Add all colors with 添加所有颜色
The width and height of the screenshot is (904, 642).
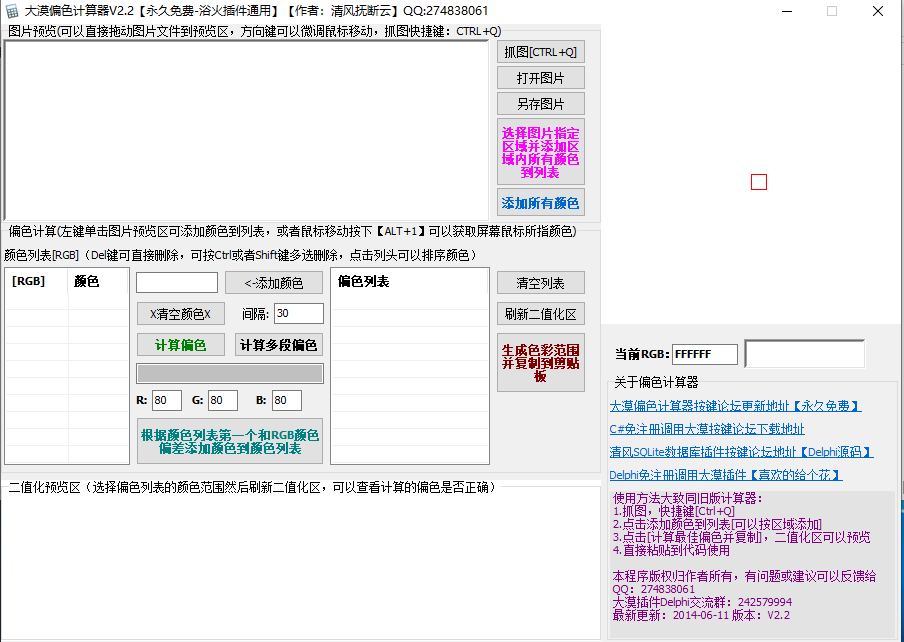pyautogui.click(x=540, y=202)
